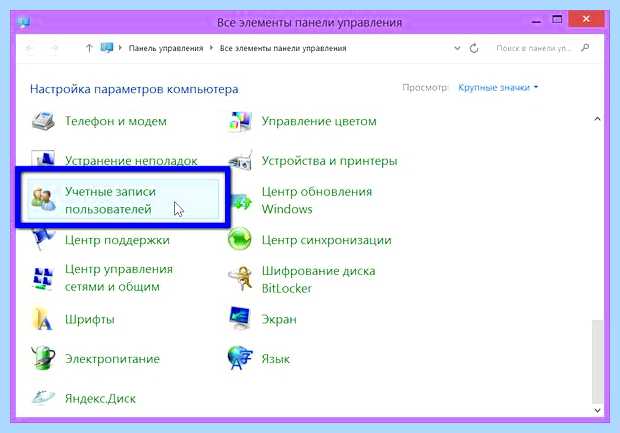Screen dimensions: 620x433
Task: Click the Refresh button in address bar
Action: pyautogui.click(x=474, y=48)
